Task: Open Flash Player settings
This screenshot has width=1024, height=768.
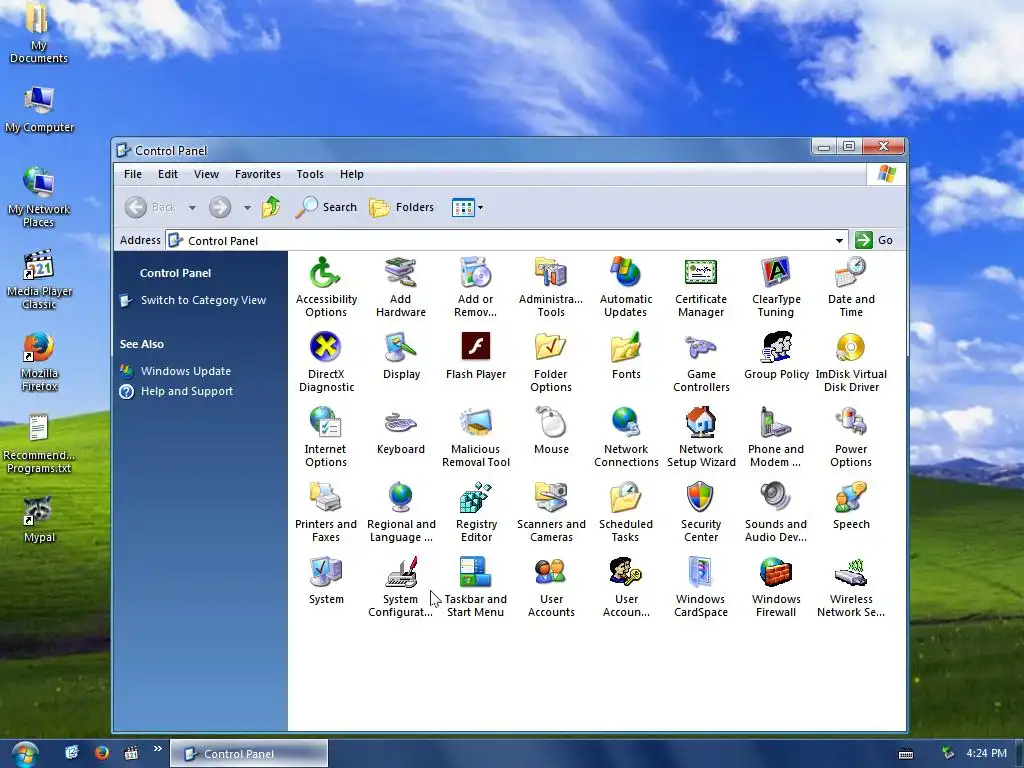Action: point(475,356)
